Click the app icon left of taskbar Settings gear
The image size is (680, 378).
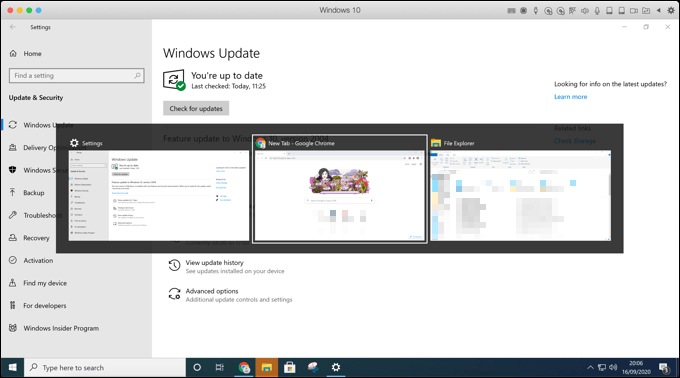pos(313,368)
